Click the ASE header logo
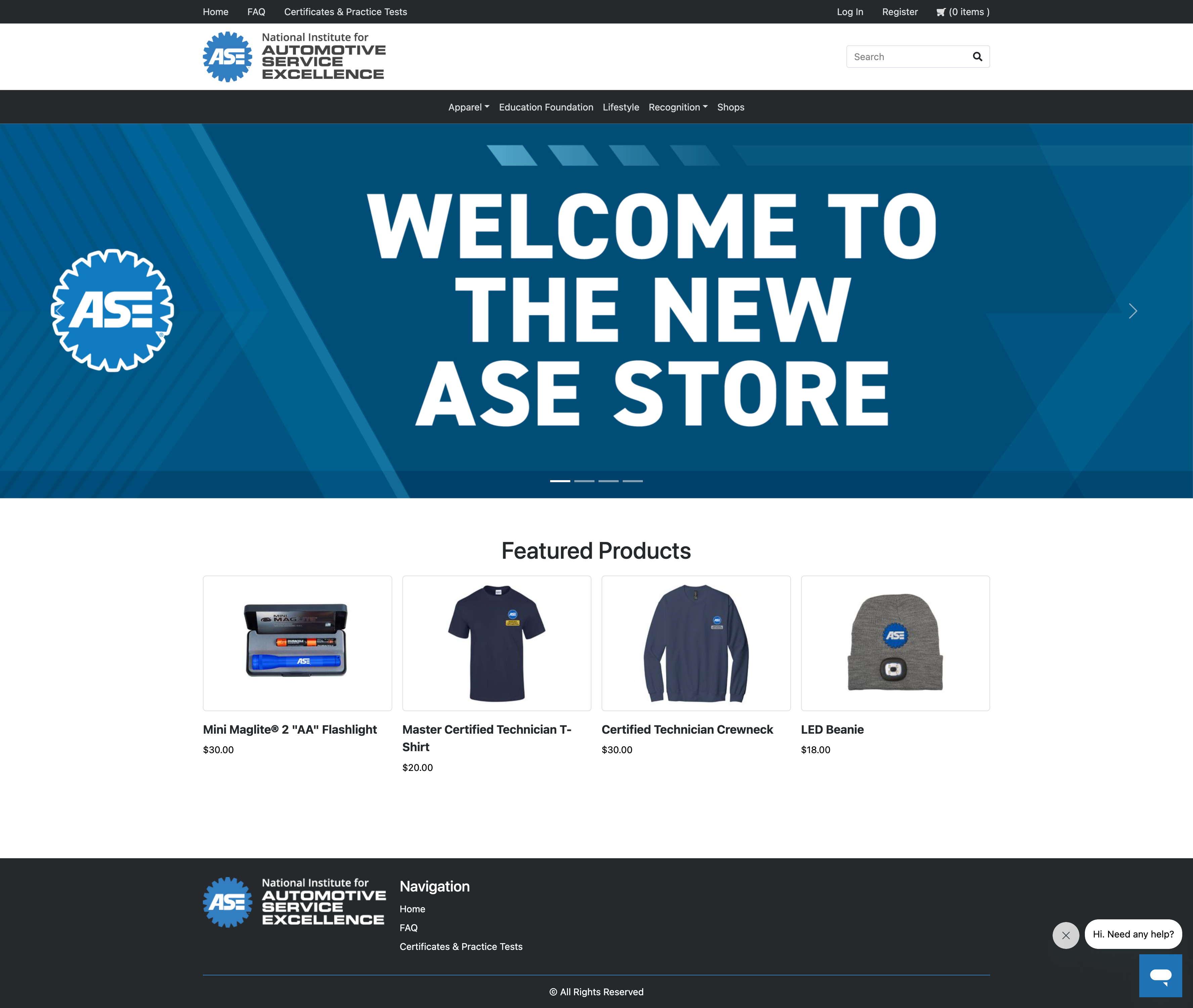1193x1008 pixels. point(294,56)
